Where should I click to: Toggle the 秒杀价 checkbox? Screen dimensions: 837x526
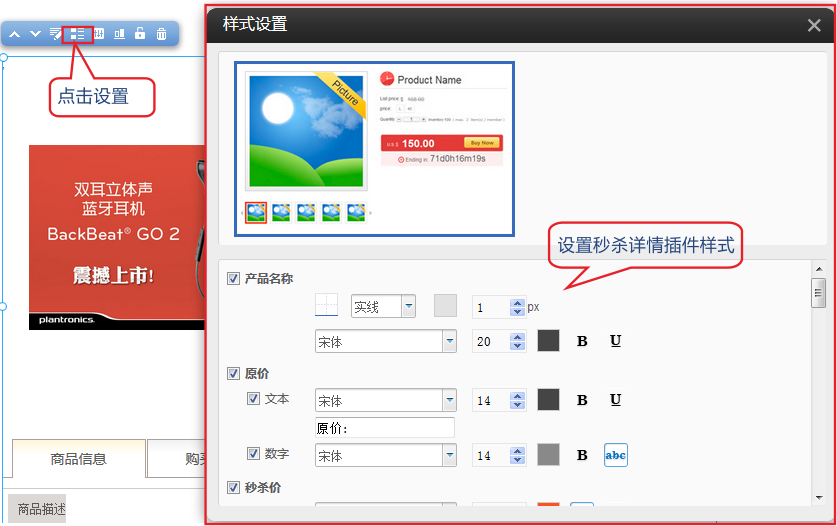pyautogui.click(x=234, y=488)
